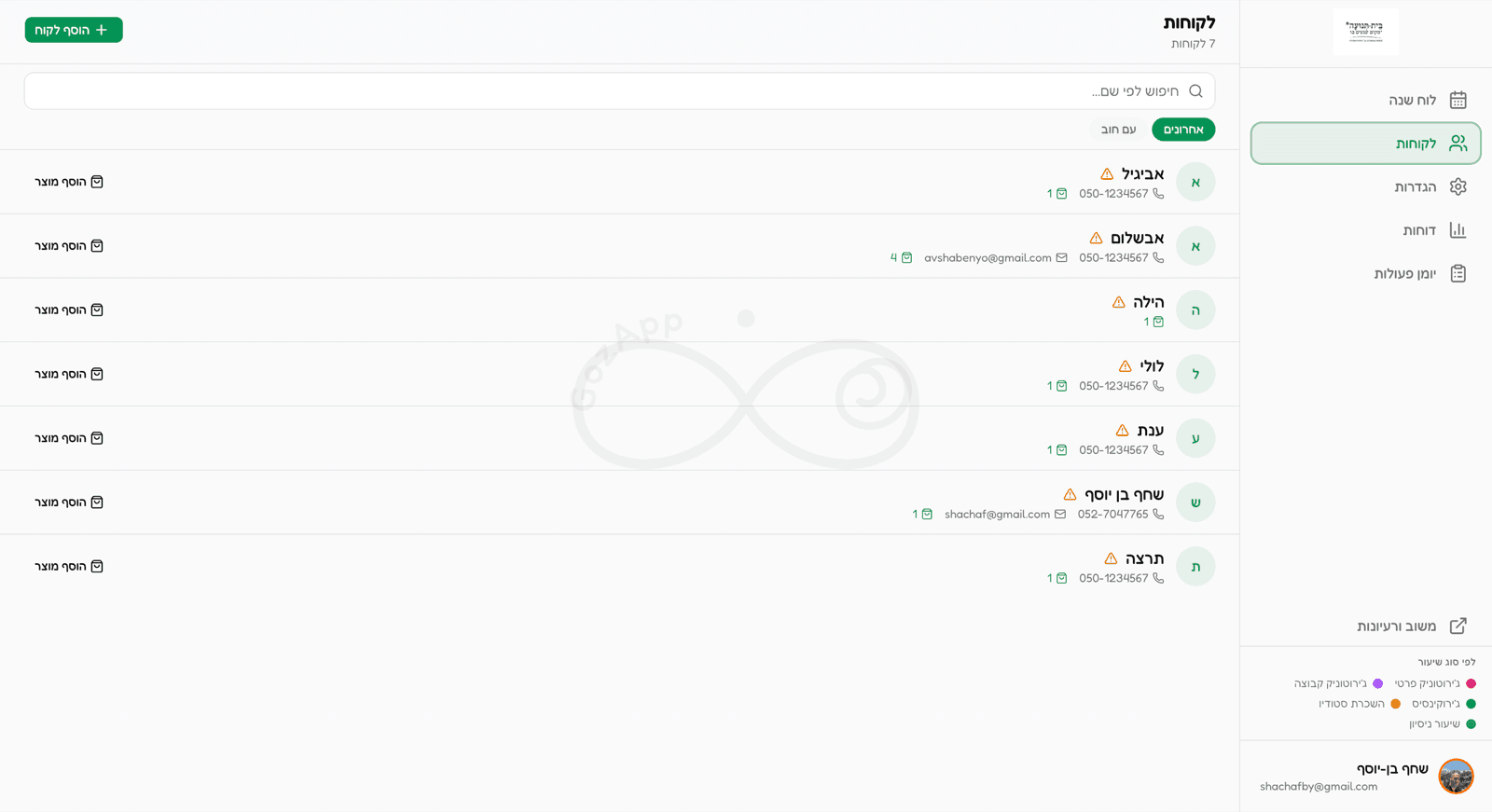Click the warning icon beside שחף בן יוסף
Screen dimensions: 1492x812
(1071, 494)
